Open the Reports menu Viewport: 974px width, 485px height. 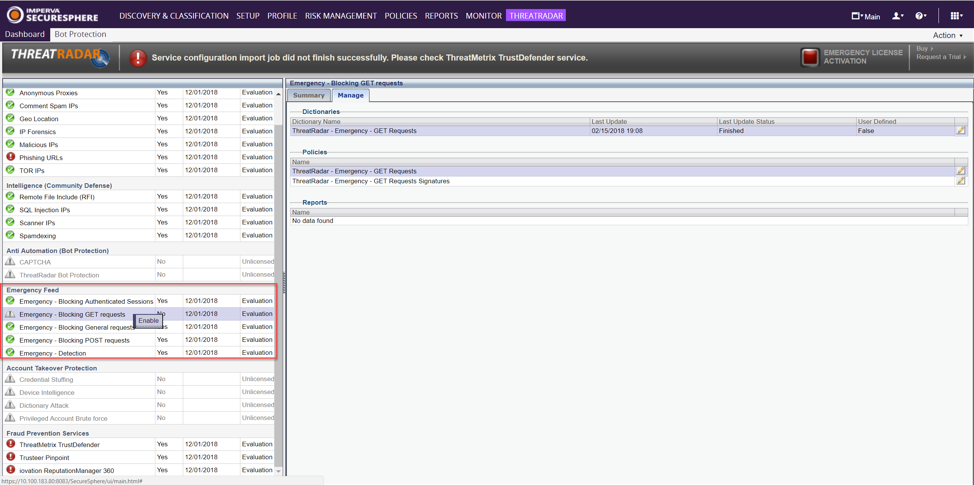(x=442, y=16)
